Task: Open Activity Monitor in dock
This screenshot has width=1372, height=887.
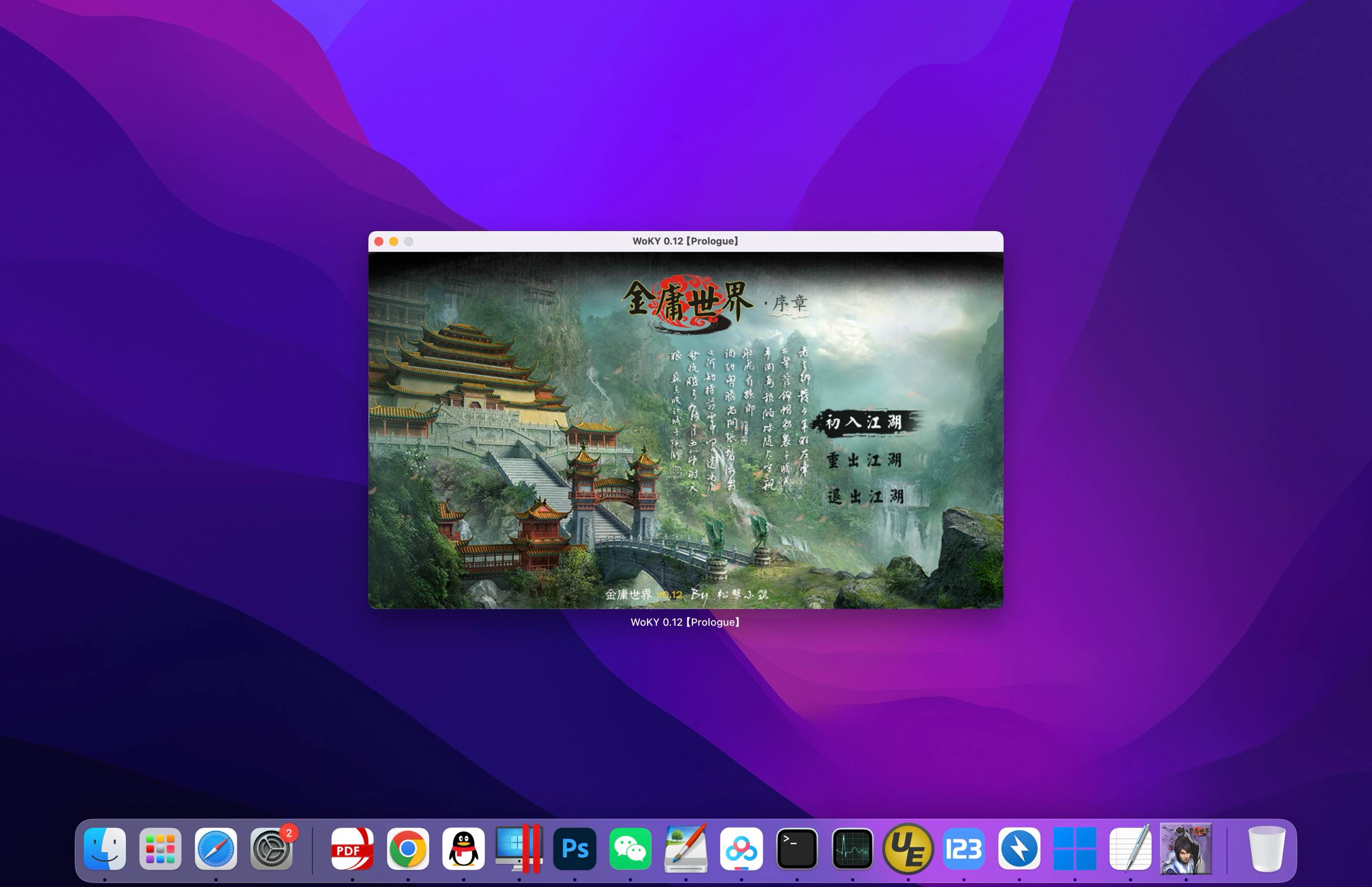Action: [x=852, y=849]
